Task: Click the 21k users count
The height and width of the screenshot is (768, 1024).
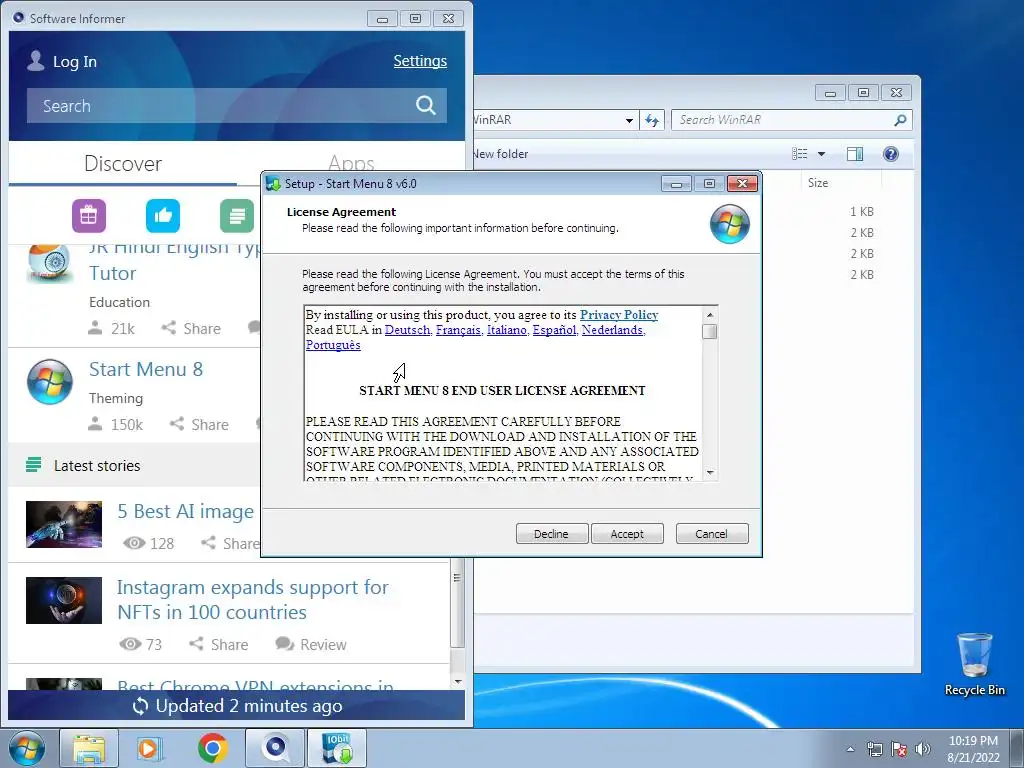Action: 112,328
